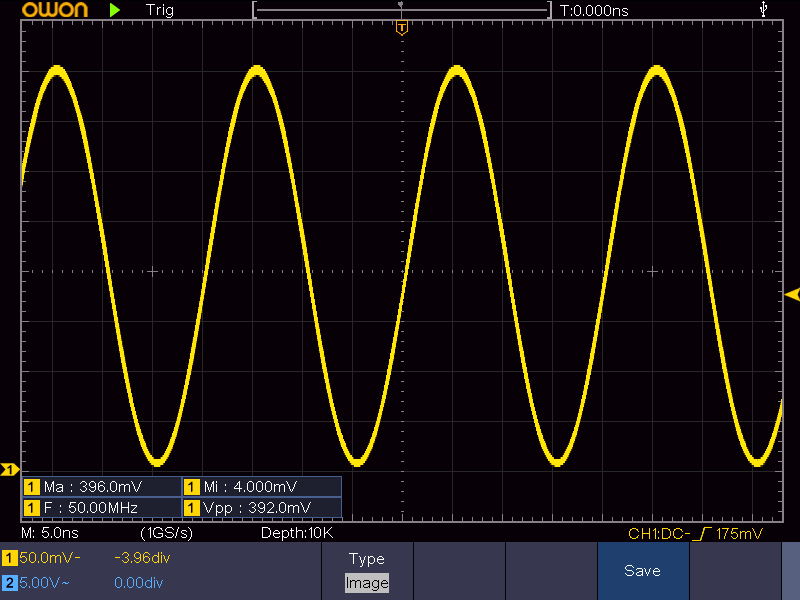Click the orange T trigger position marker
Viewport: 800px width, 600px height.
(x=402, y=28)
